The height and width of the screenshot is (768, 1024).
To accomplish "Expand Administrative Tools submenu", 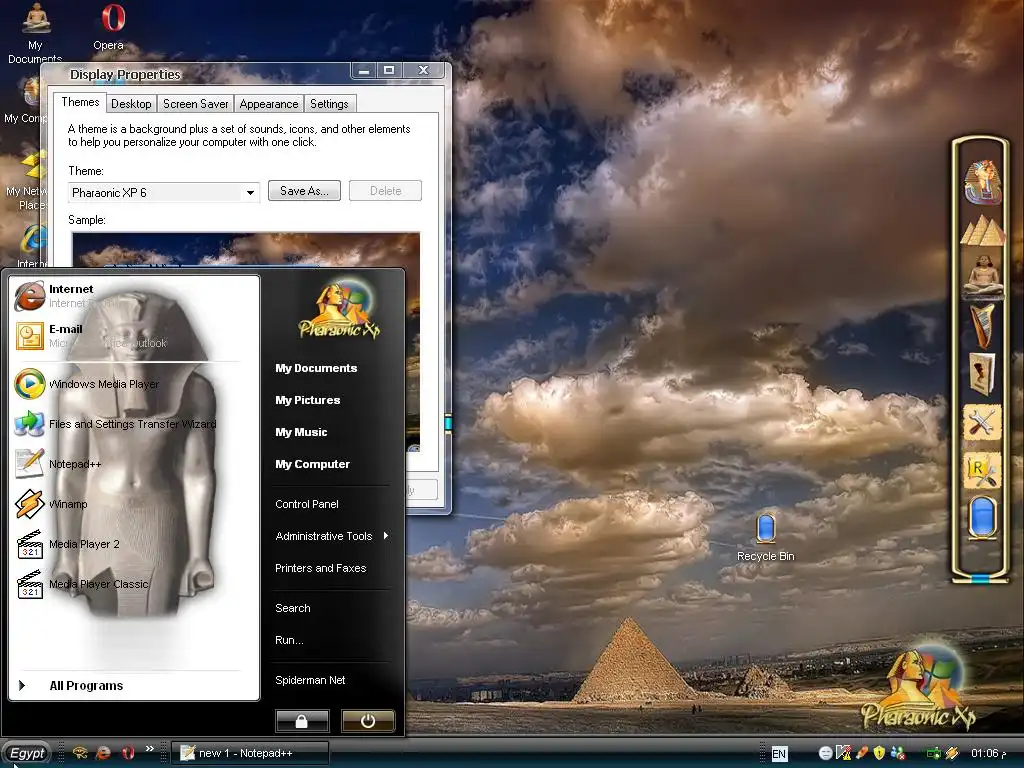I will (332, 536).
